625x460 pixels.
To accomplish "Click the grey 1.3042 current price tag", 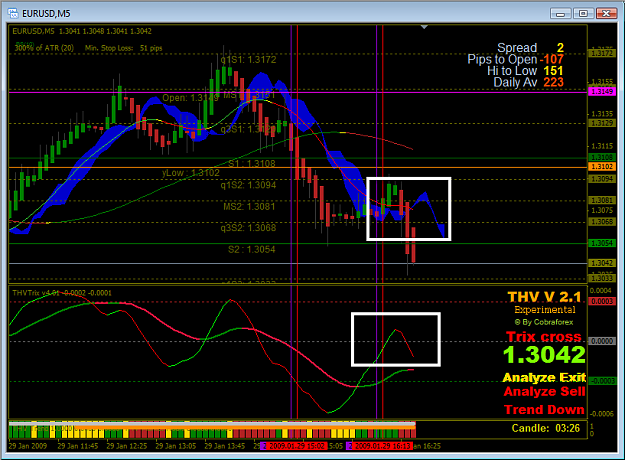I will pyautogui.click(x=602, y=263).
